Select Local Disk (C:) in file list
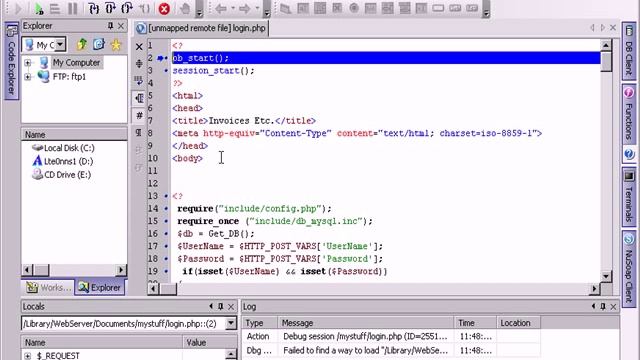Image resolution: width=640 pixels, height=360 pixels. coord(69,148)
